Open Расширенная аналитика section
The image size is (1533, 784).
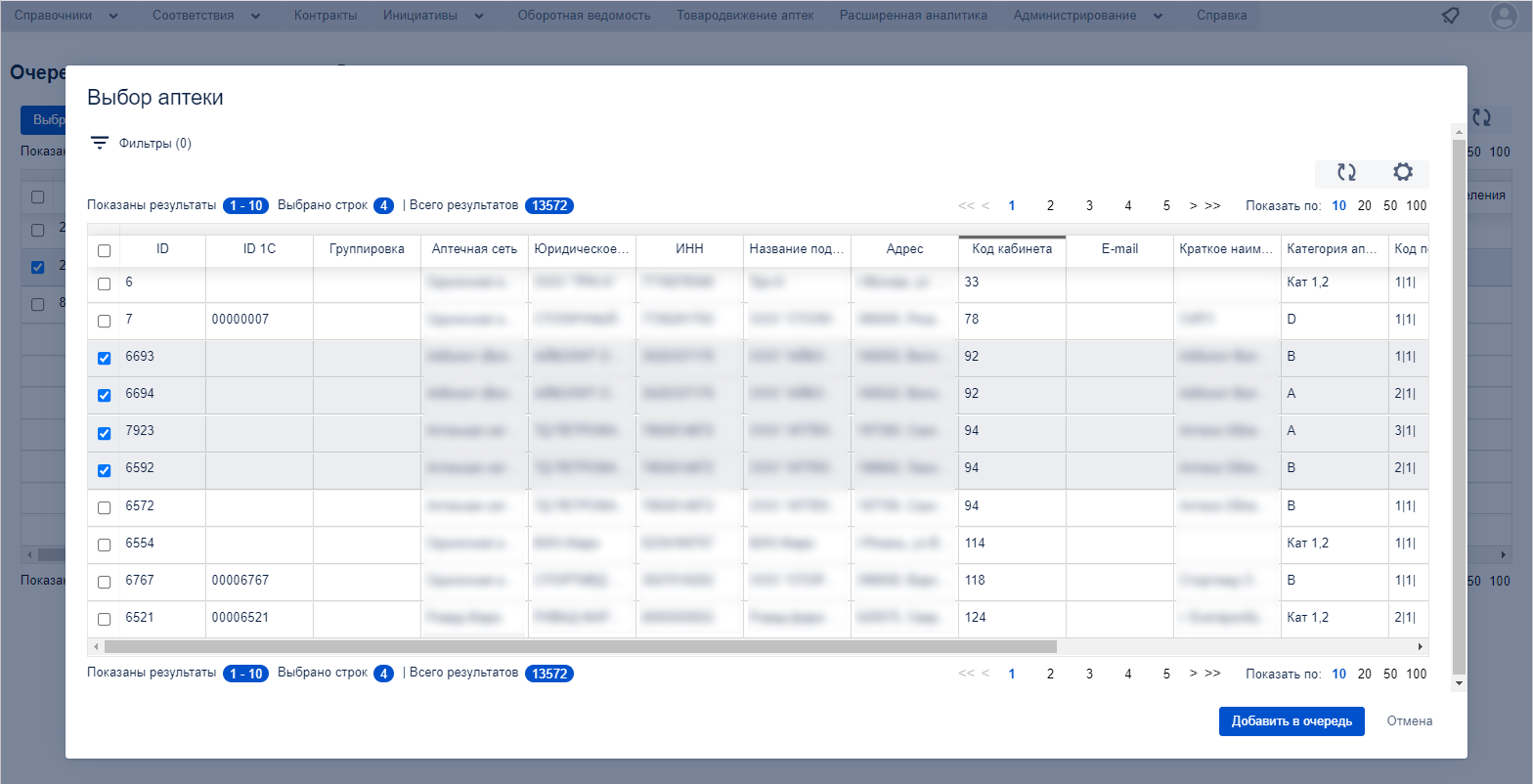click(913, 16)
